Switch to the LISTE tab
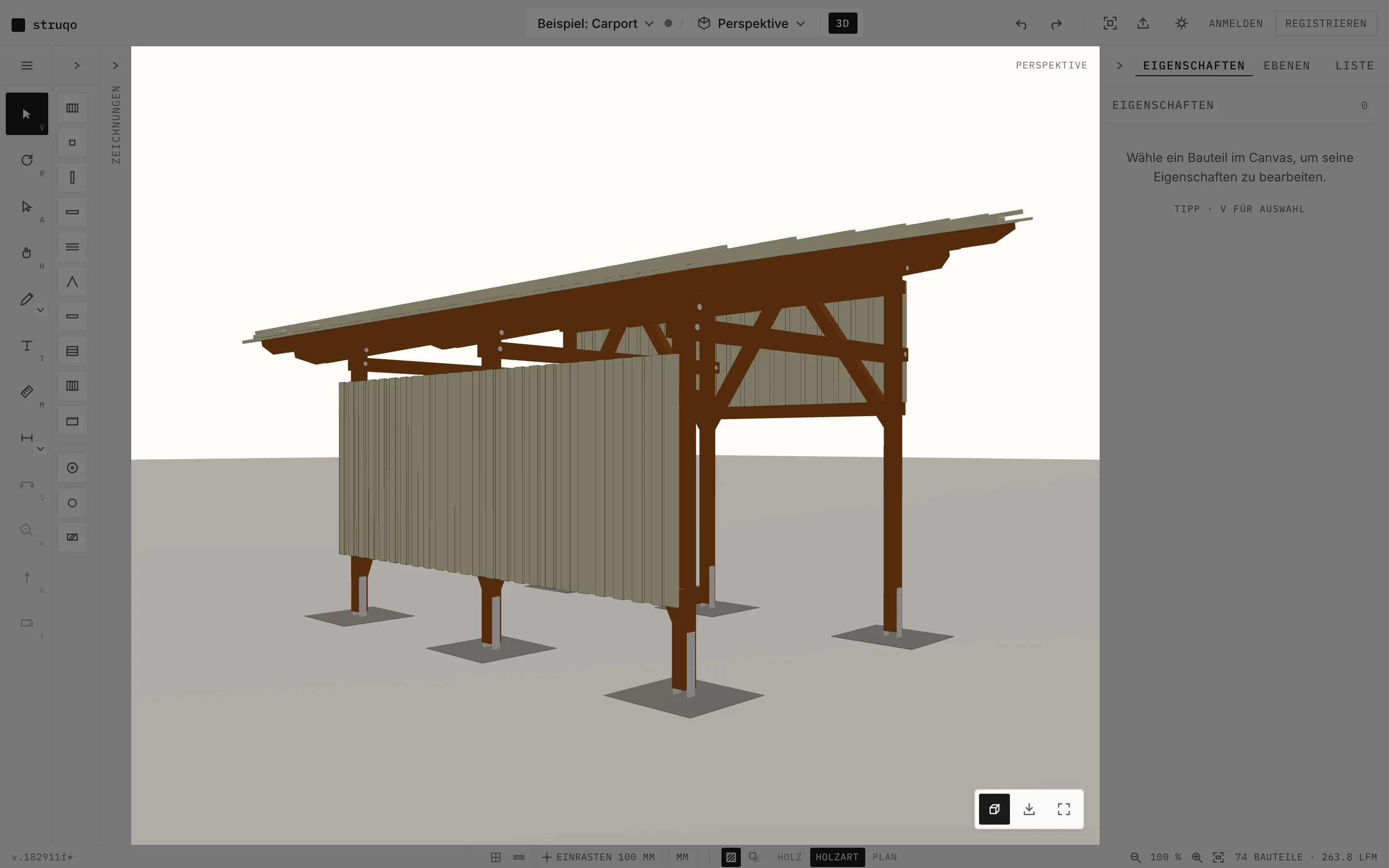This screenshot has height=868, width=1389. click(1354, 66)
